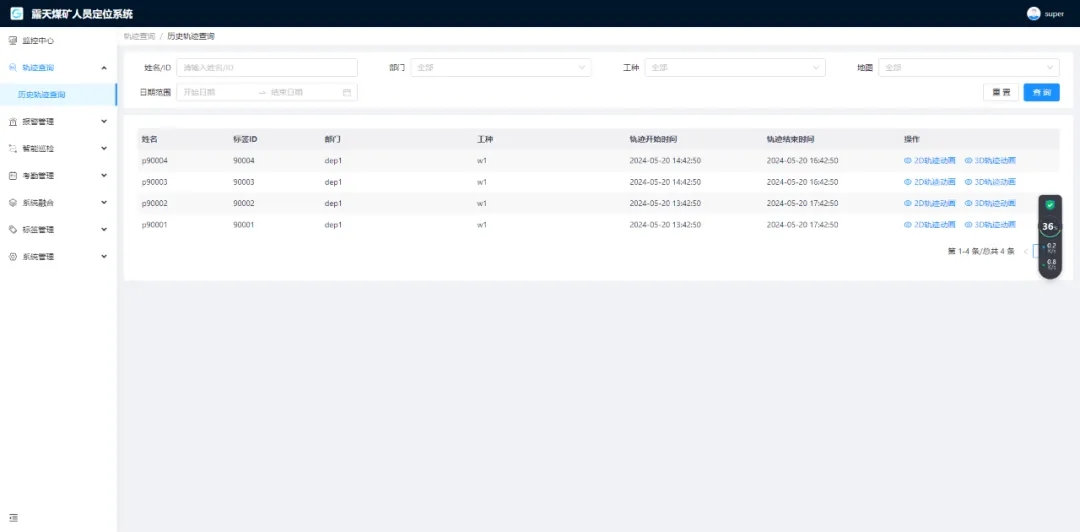View 3D轨迹动画 for p90003

(990, 182)
